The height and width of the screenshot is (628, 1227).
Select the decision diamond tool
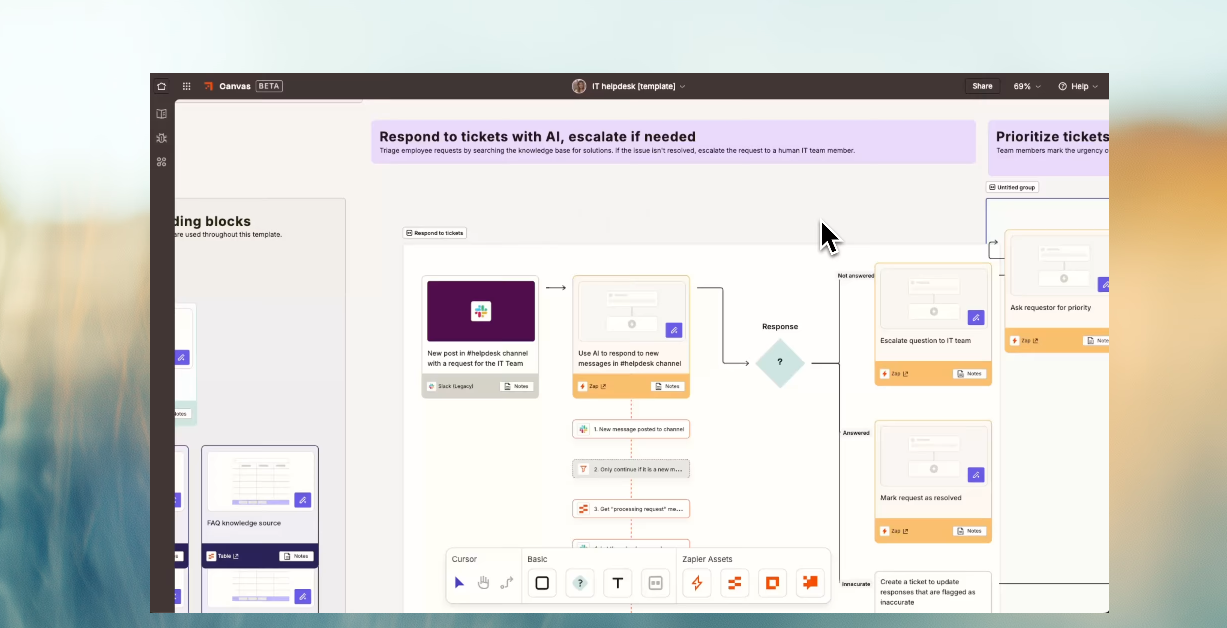point(580,583)
